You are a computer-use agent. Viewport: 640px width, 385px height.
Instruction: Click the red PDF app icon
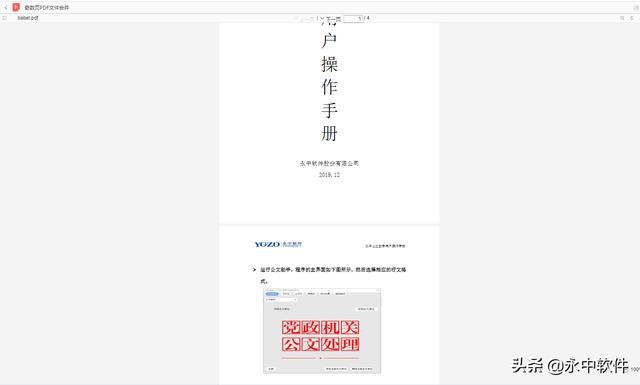(16, 7)
